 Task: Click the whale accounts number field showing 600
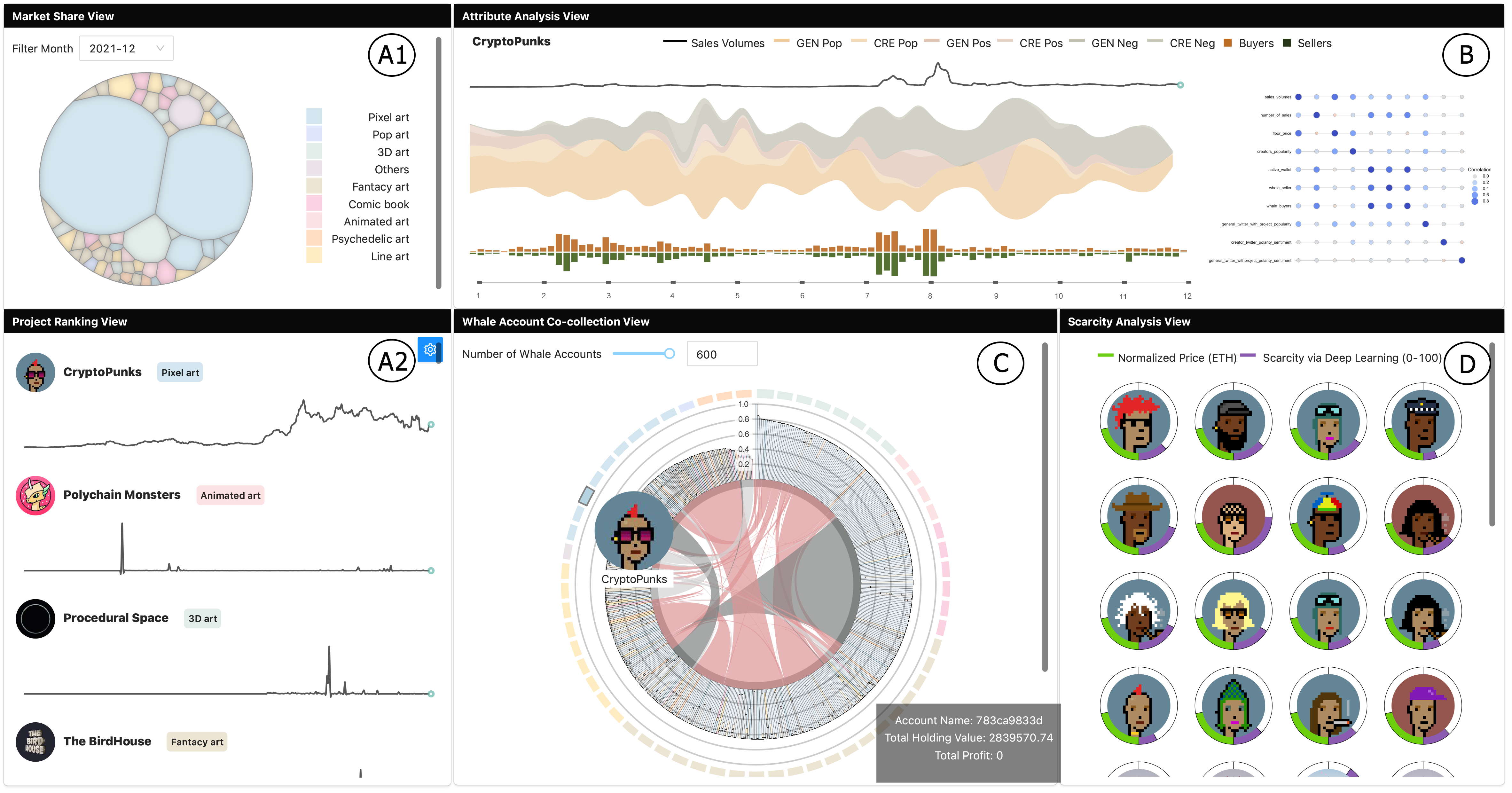click(x=722, y=354)
